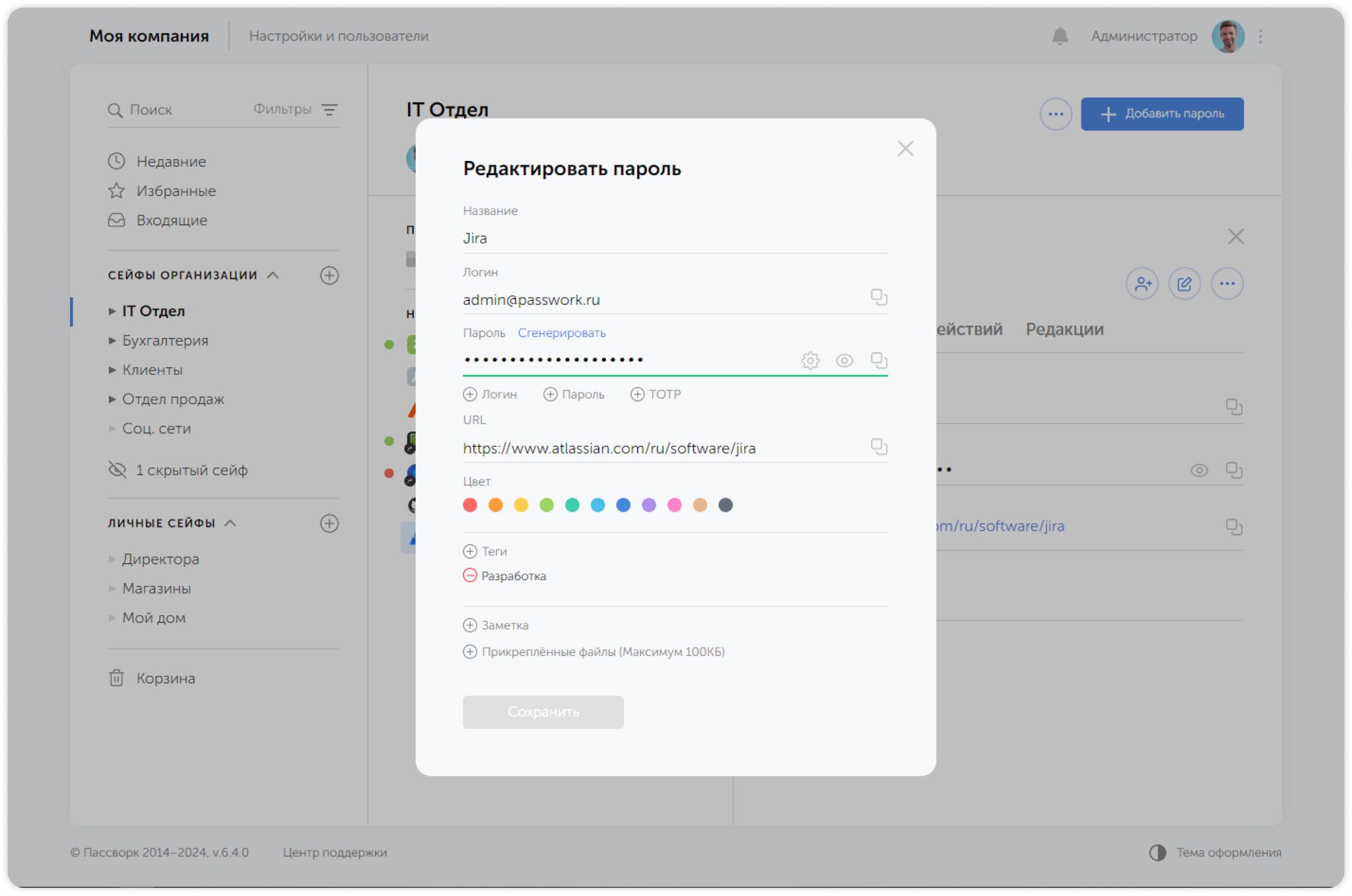1352x896 pixels.
Task: Choose the red color swatch
Action: point(470,505)
